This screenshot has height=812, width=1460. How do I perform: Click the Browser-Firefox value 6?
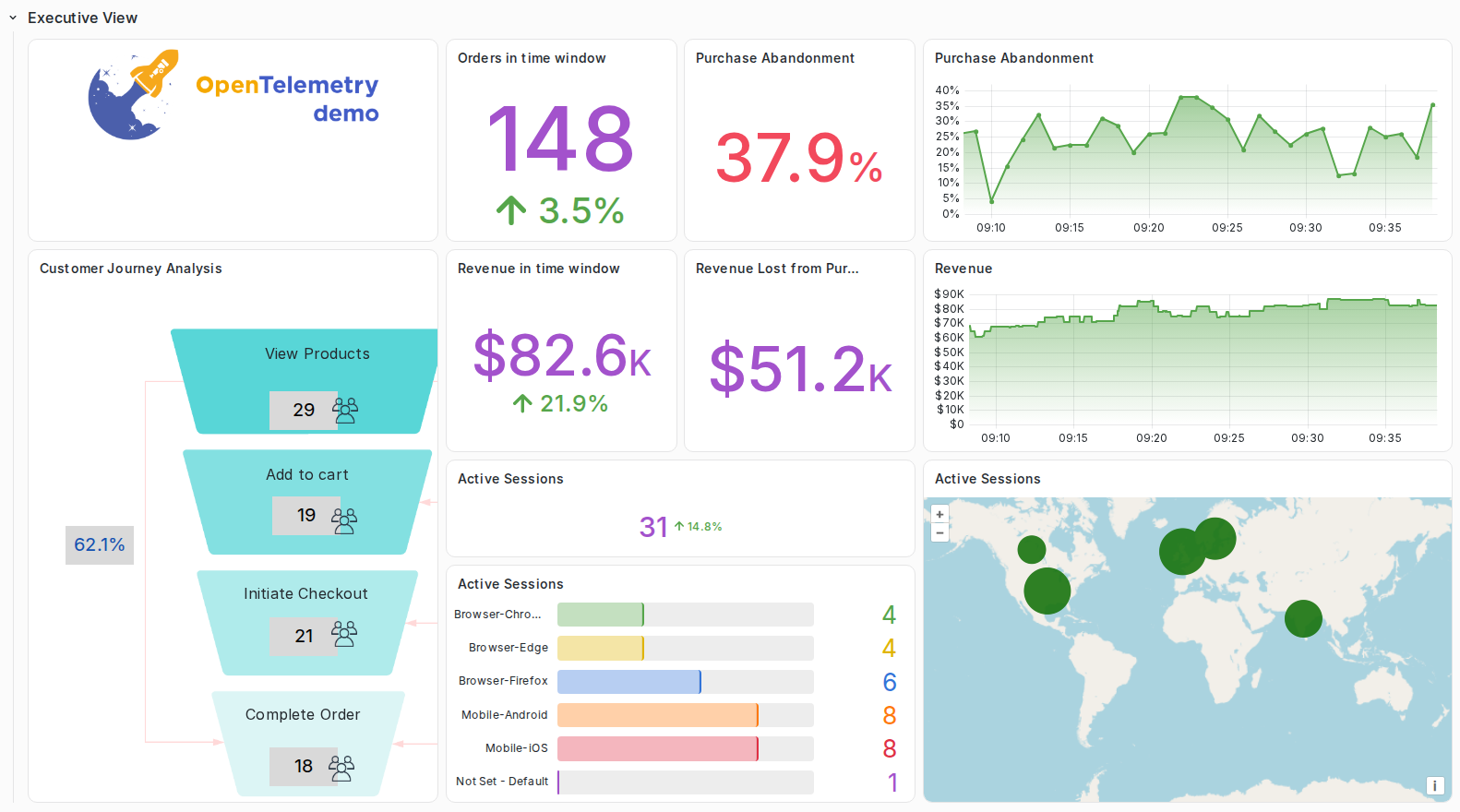[890, 682]
